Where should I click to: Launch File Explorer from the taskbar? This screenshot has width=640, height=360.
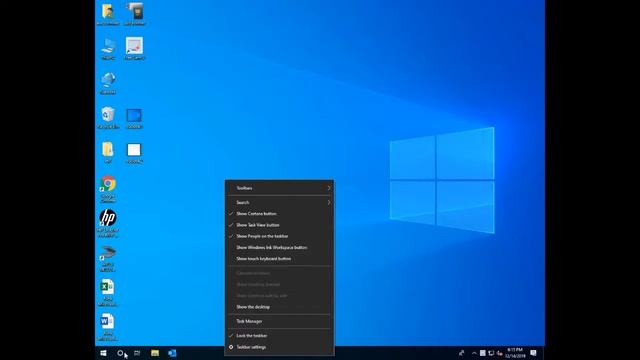tap(155, 353)
